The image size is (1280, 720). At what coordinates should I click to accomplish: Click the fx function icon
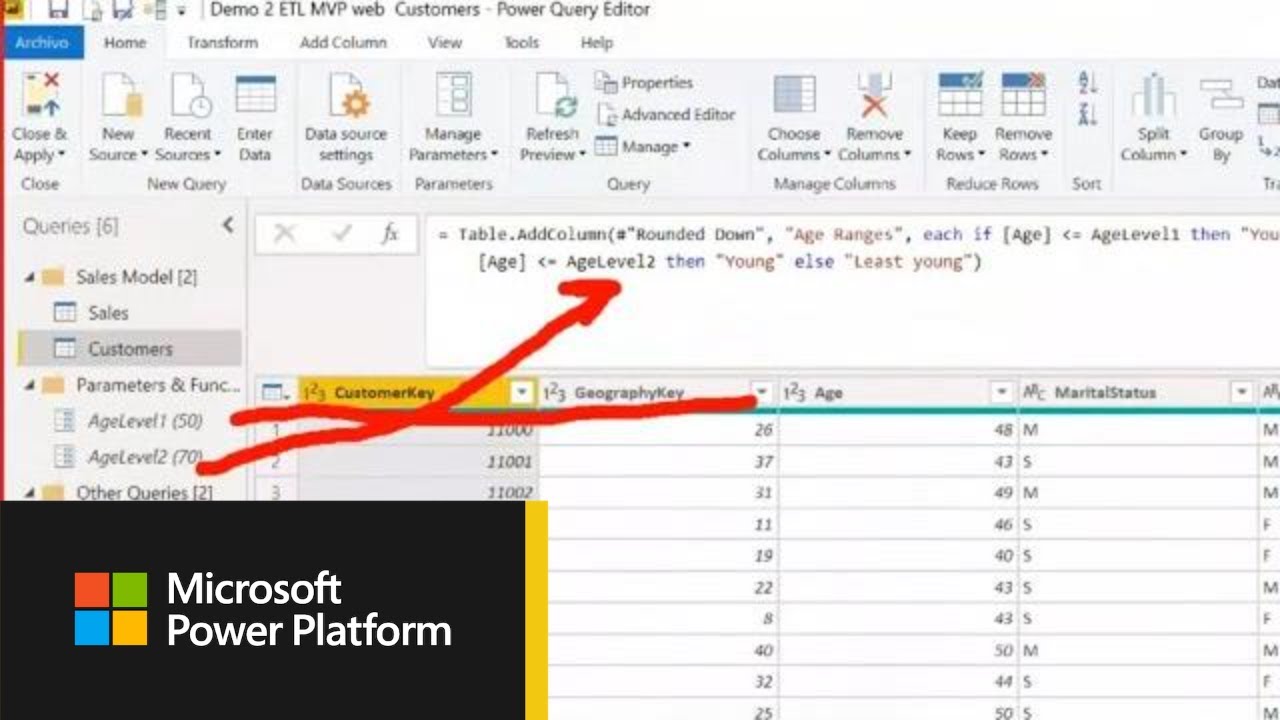tap(390, 234)
